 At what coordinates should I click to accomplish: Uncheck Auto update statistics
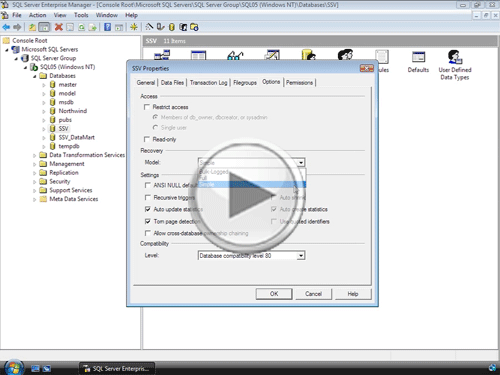pyautogui.click(x=147, y=209)
